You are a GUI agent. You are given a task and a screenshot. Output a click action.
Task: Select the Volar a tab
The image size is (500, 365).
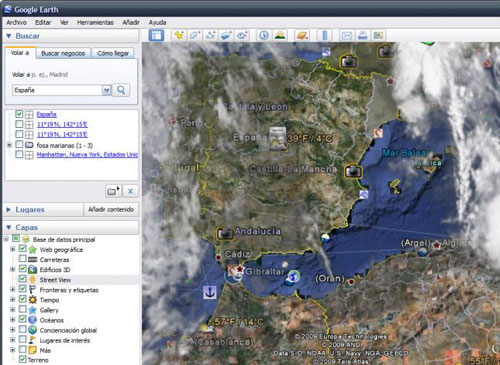pos(20,53)
